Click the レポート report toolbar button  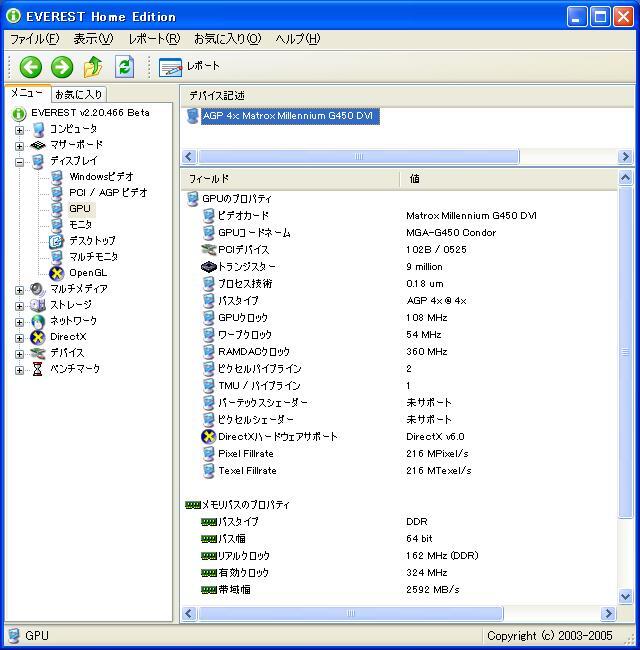tap(189, 67)
